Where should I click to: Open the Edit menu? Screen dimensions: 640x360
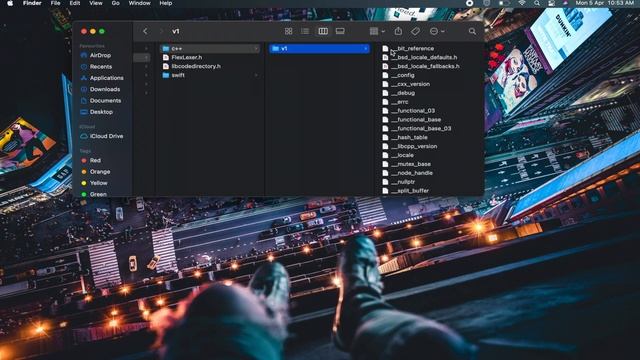(75, 3)
